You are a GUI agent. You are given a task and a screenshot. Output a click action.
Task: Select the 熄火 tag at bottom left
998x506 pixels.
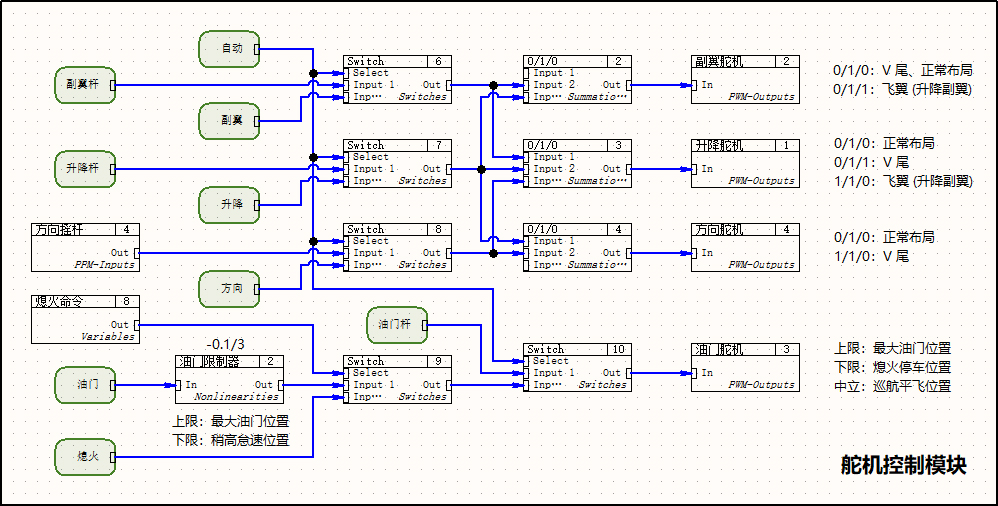coord(82,457)
